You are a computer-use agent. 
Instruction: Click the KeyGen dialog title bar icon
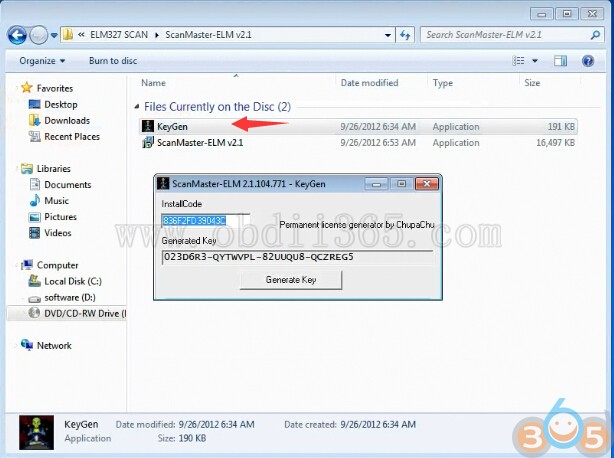click(163, 183)
